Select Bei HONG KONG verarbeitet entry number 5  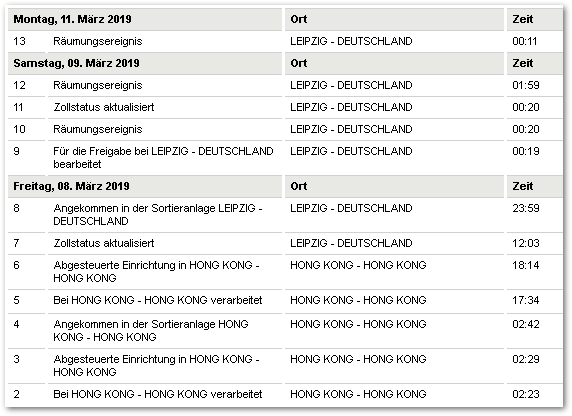(x=158, y=300)
